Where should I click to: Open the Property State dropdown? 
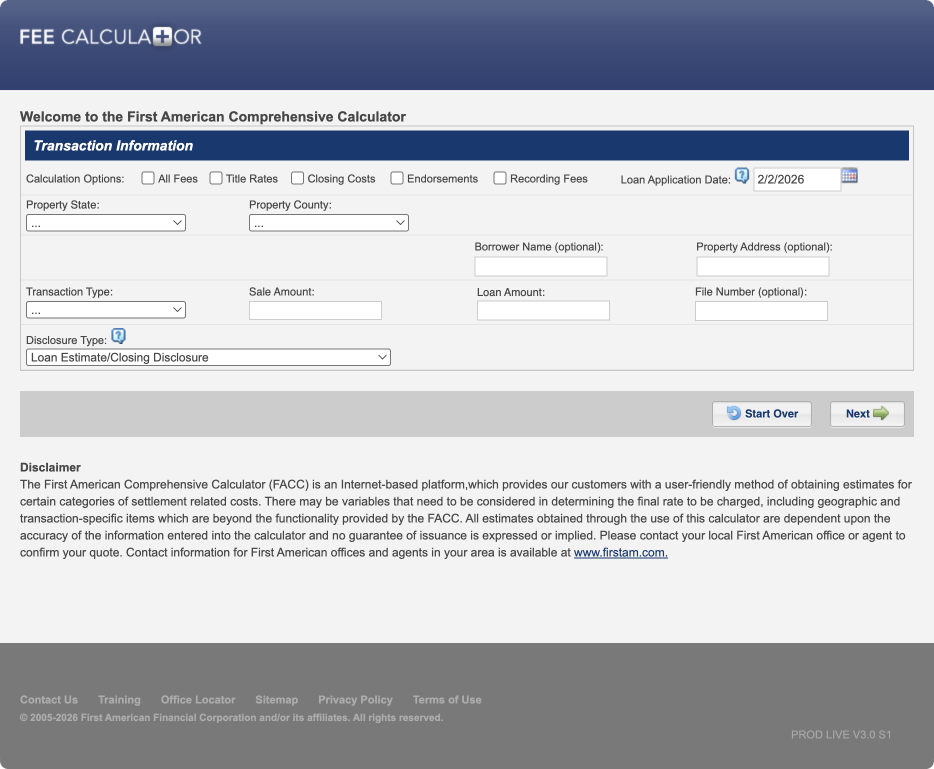105,222
